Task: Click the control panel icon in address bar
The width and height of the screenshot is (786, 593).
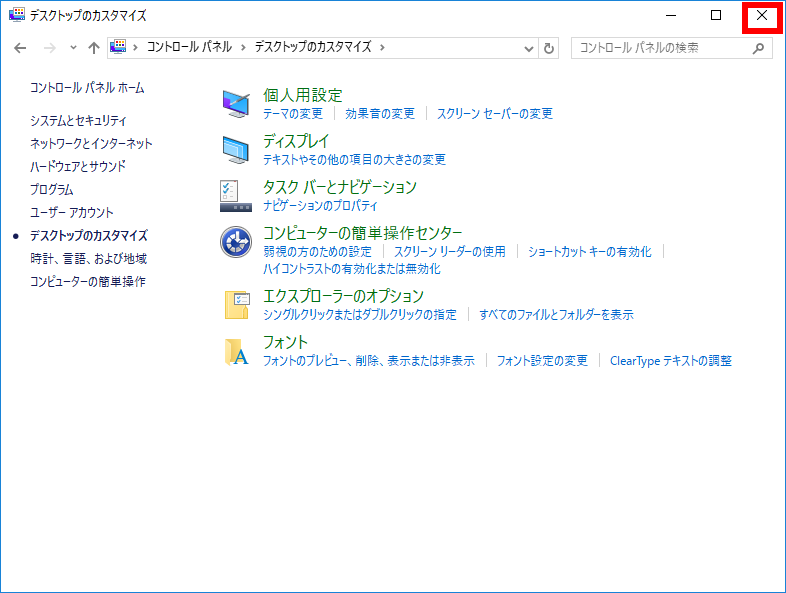Action: click(x=118, y=47)
